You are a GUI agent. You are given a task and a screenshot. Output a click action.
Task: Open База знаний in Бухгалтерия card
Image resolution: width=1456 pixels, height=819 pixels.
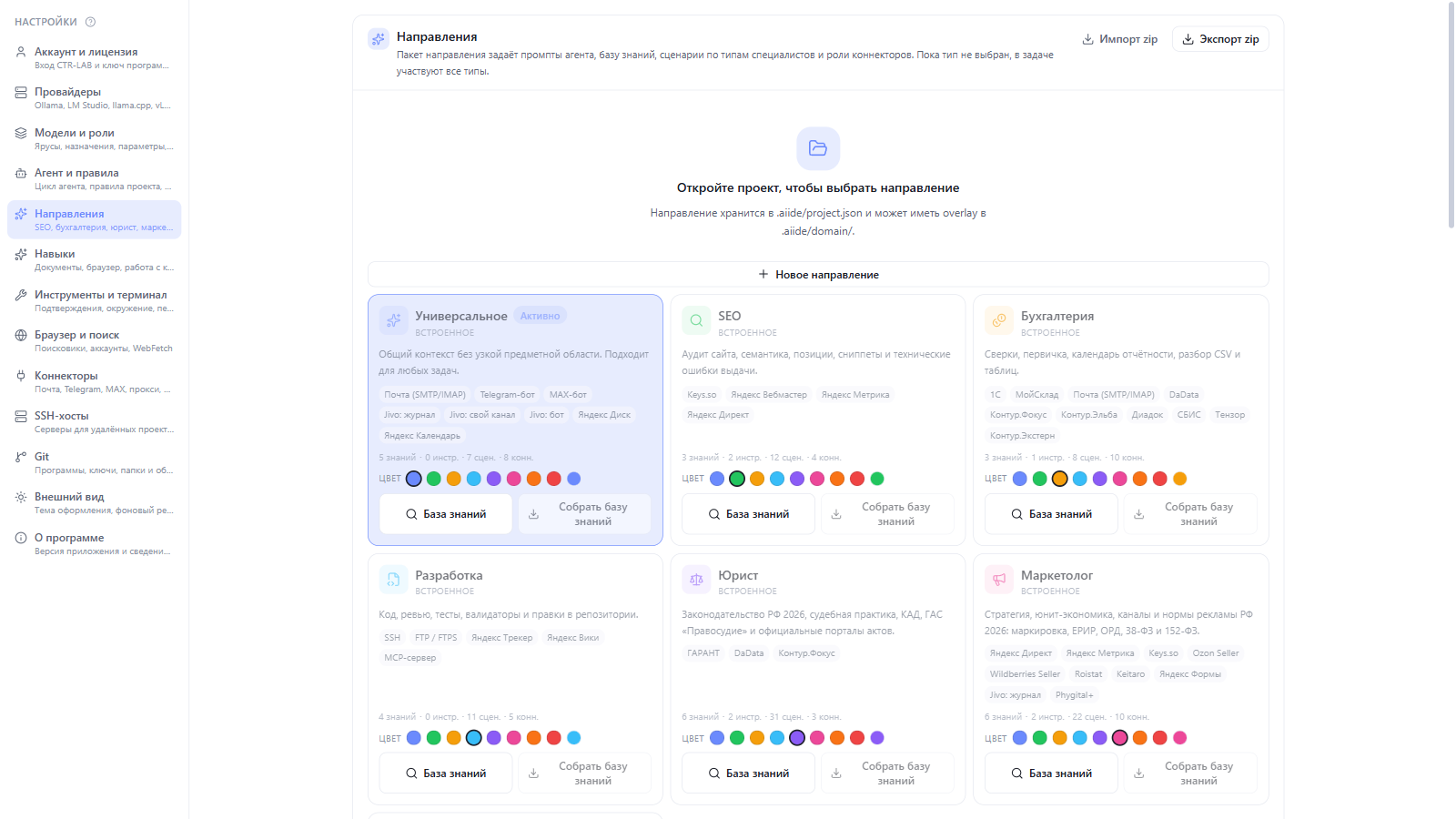[x=1052, y=514]
